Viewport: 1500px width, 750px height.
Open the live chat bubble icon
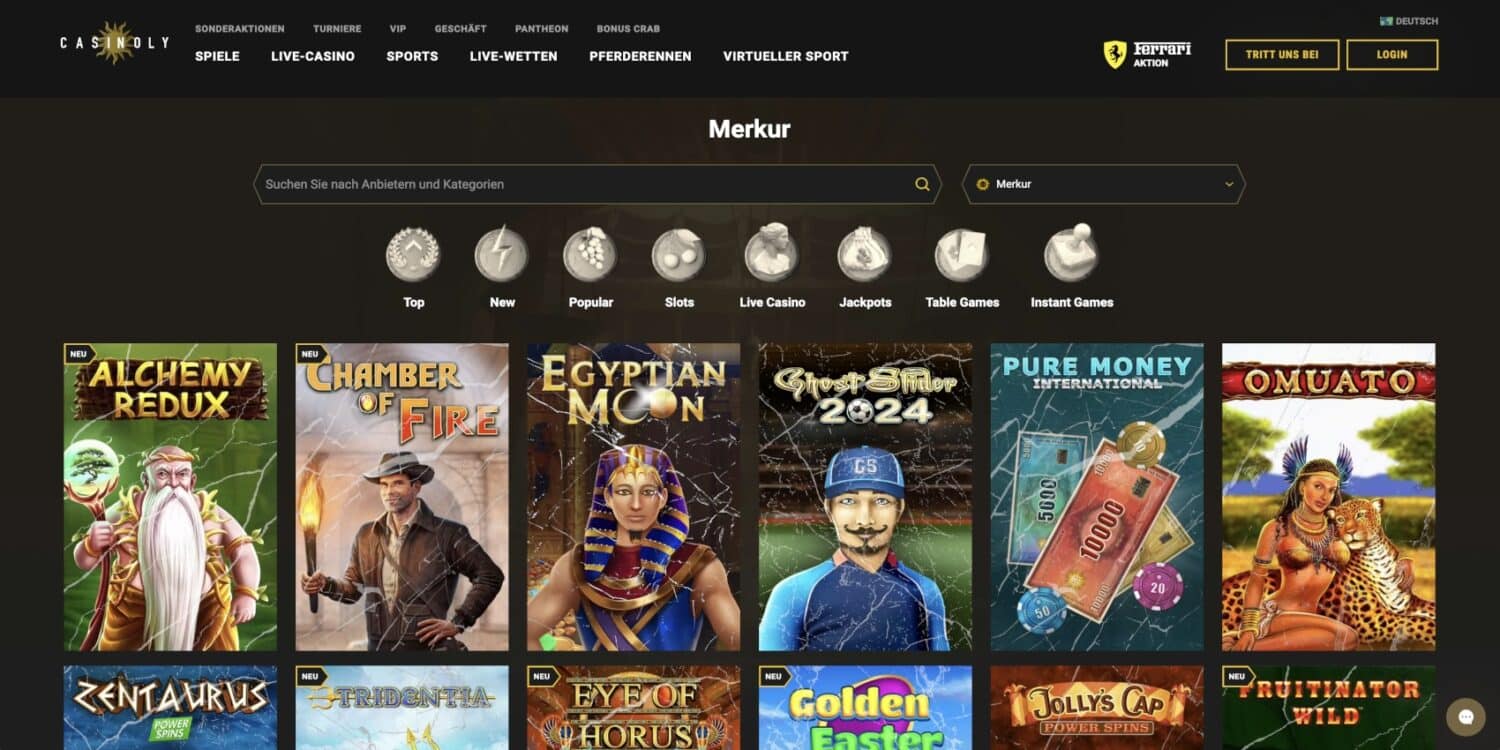pos(1466,717)
